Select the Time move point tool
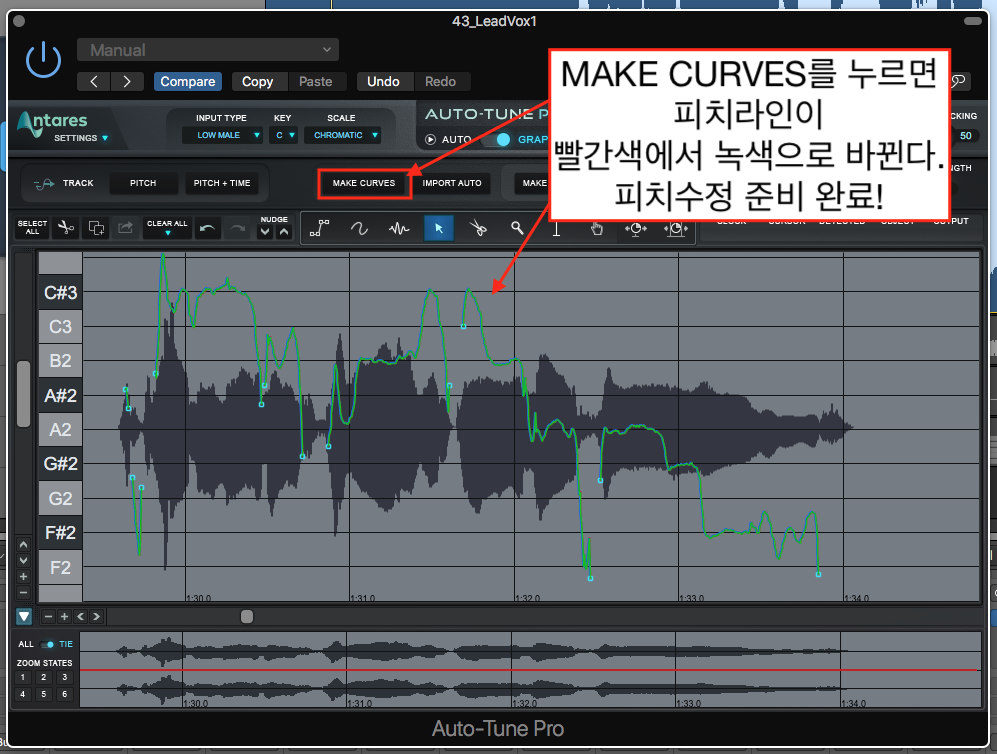Viewport: 997px width, 754px height. [x=636, y=230]
